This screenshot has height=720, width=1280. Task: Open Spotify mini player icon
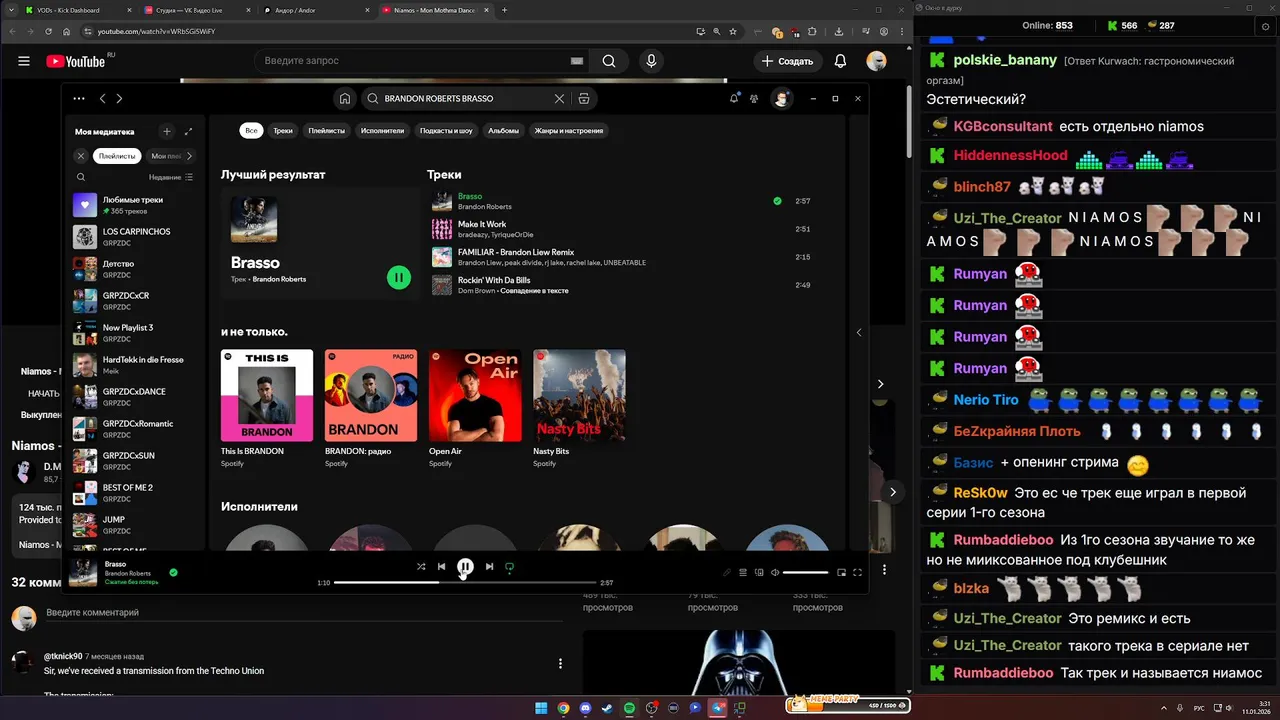(841, 573)
